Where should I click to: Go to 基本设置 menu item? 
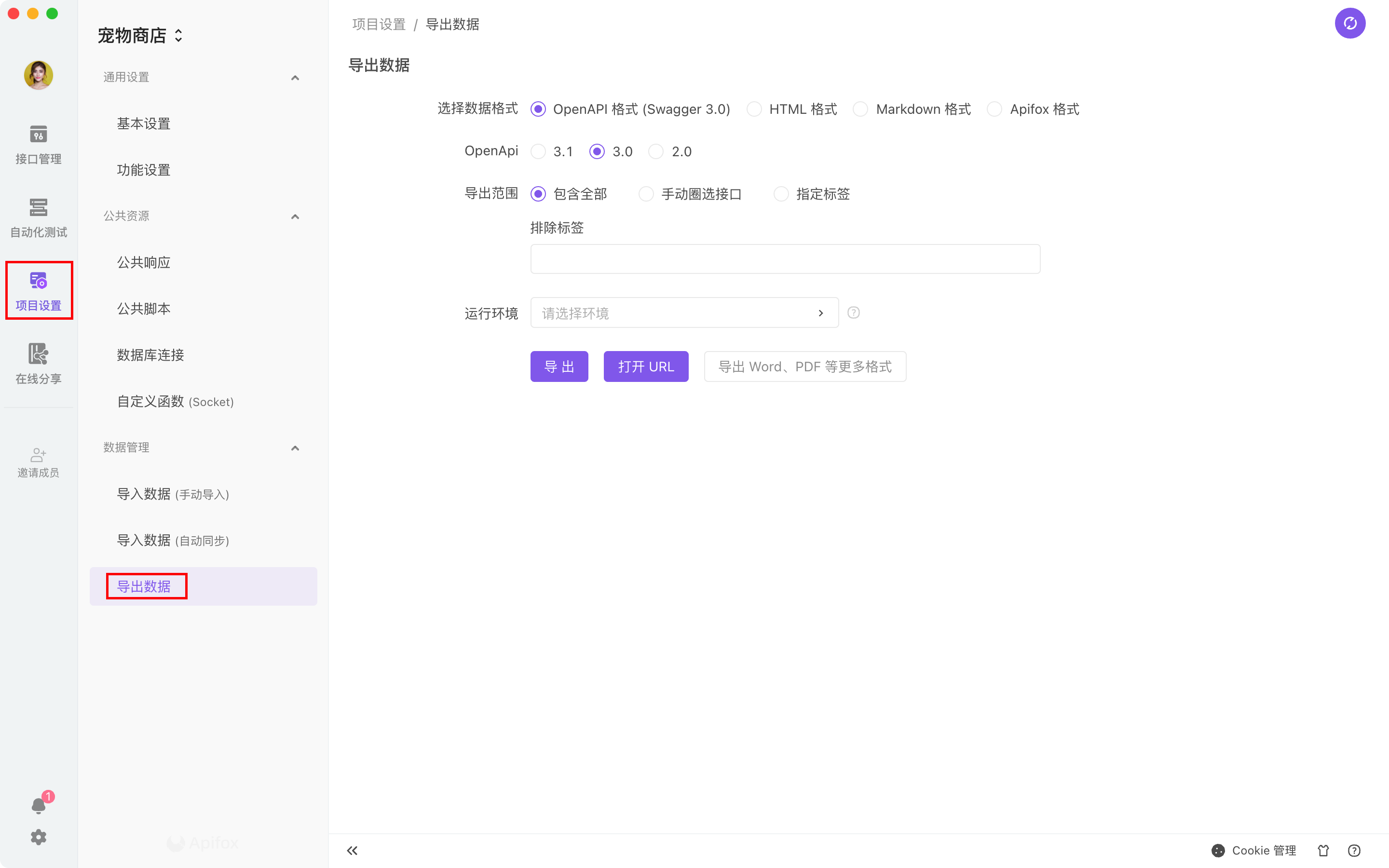144,123
